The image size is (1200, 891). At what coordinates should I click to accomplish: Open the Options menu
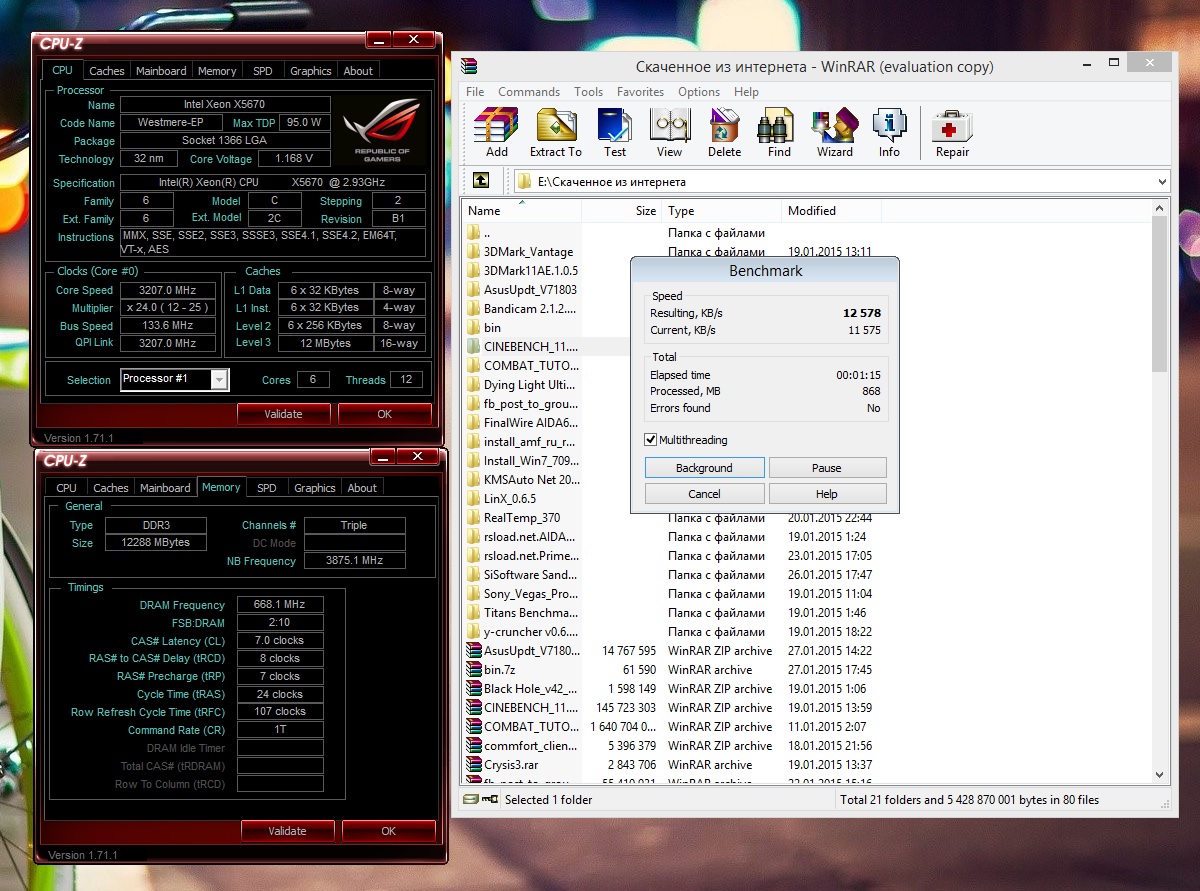[699, 92]
